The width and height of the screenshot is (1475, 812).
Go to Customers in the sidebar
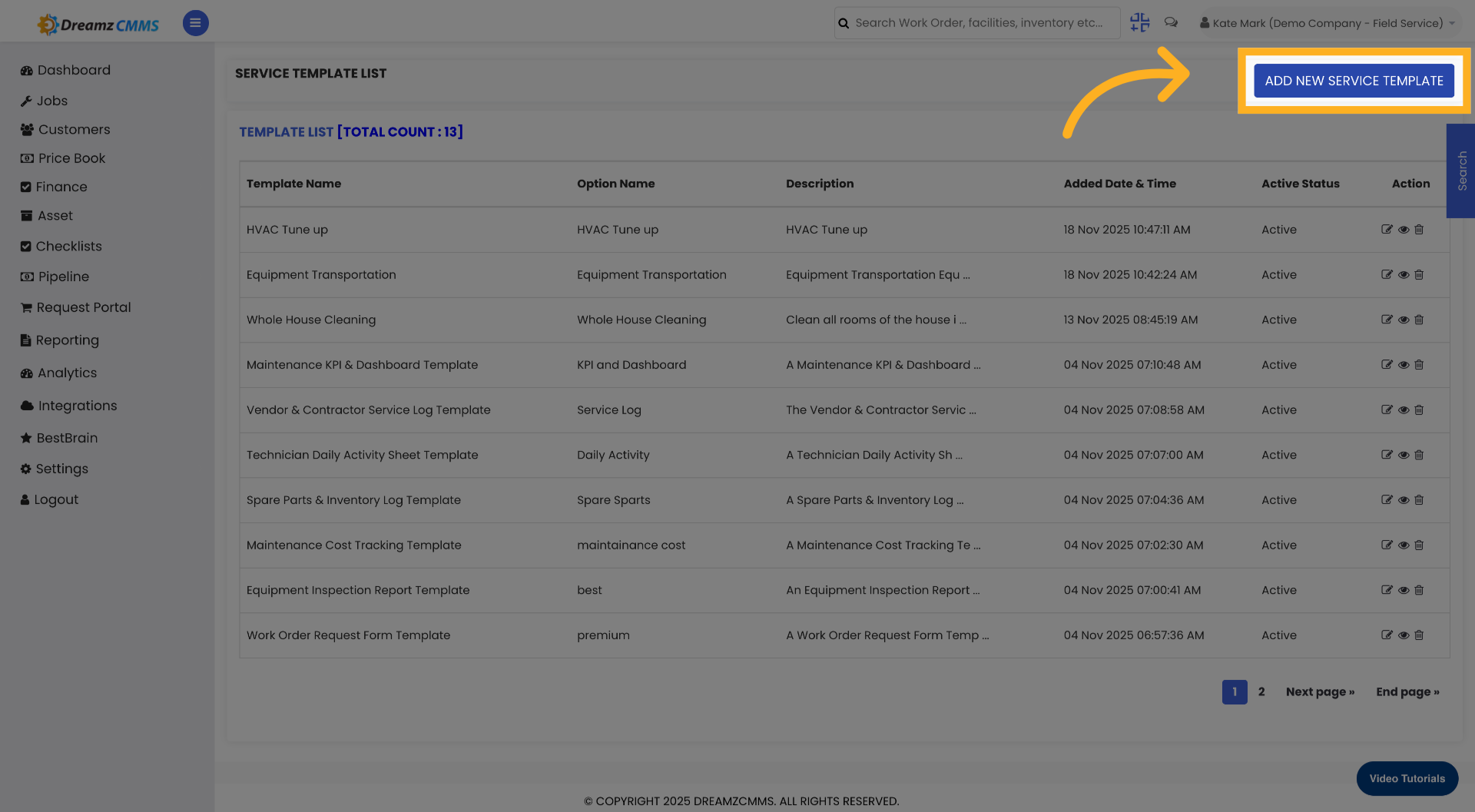pos(65,130)
